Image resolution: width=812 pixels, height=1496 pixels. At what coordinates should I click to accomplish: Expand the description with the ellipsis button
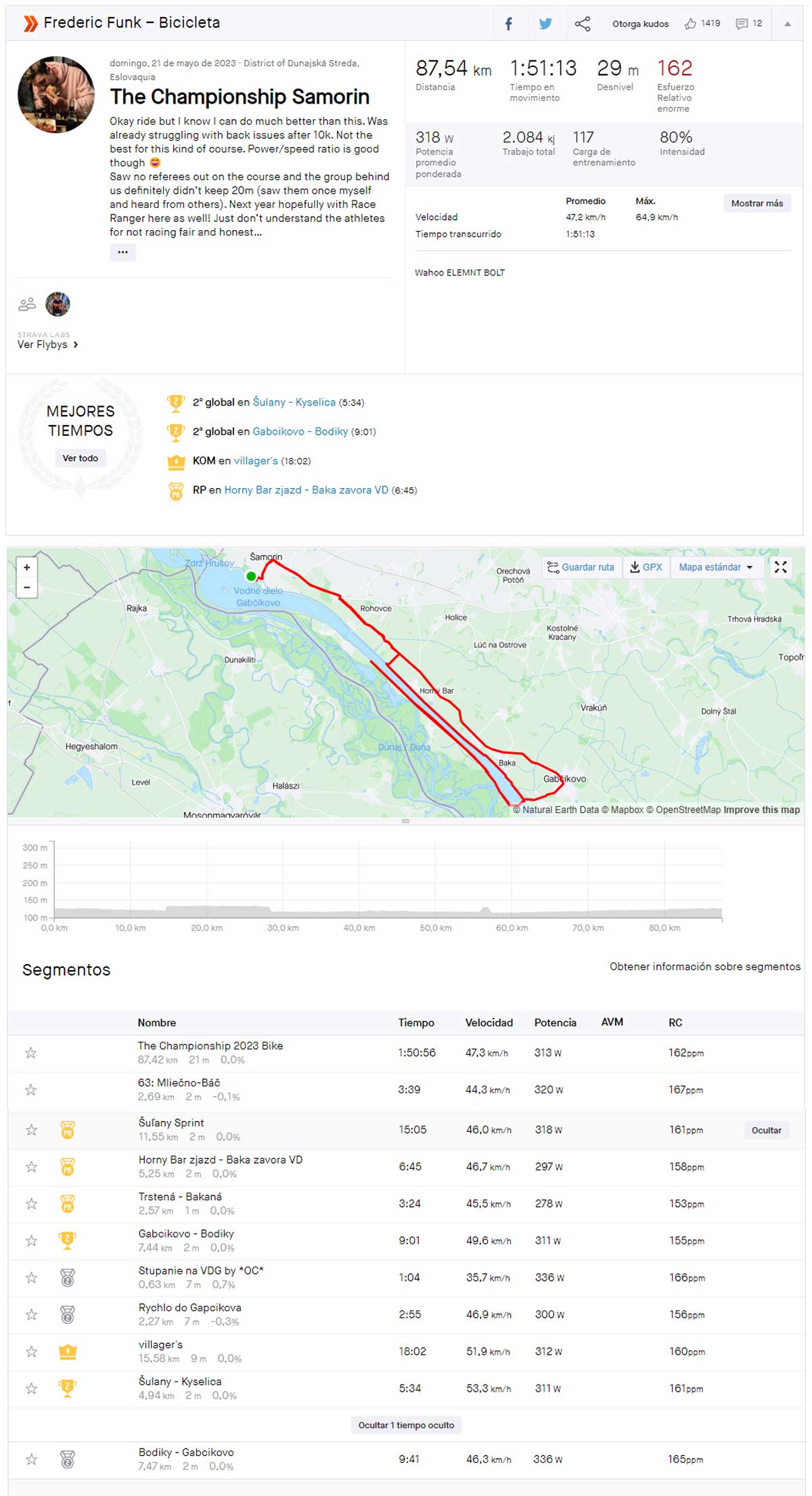(122, 252)
